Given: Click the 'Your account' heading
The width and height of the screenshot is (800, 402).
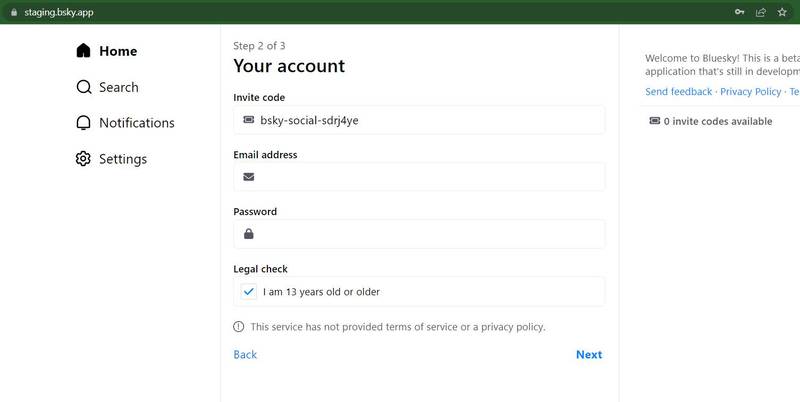Looking at the screenshot, I should [289, 66].
